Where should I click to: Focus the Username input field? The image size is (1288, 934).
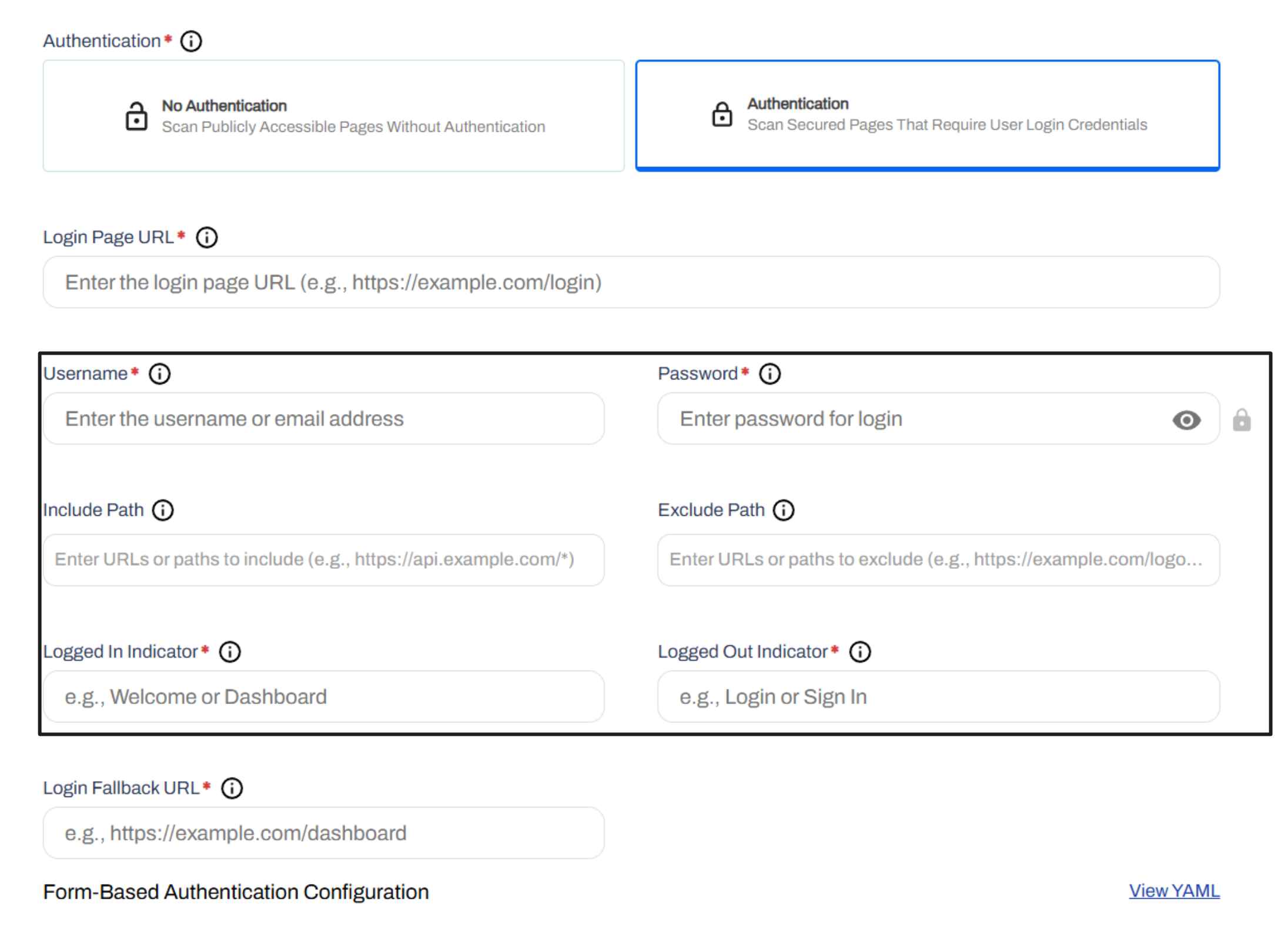click(x=323, y=419)
